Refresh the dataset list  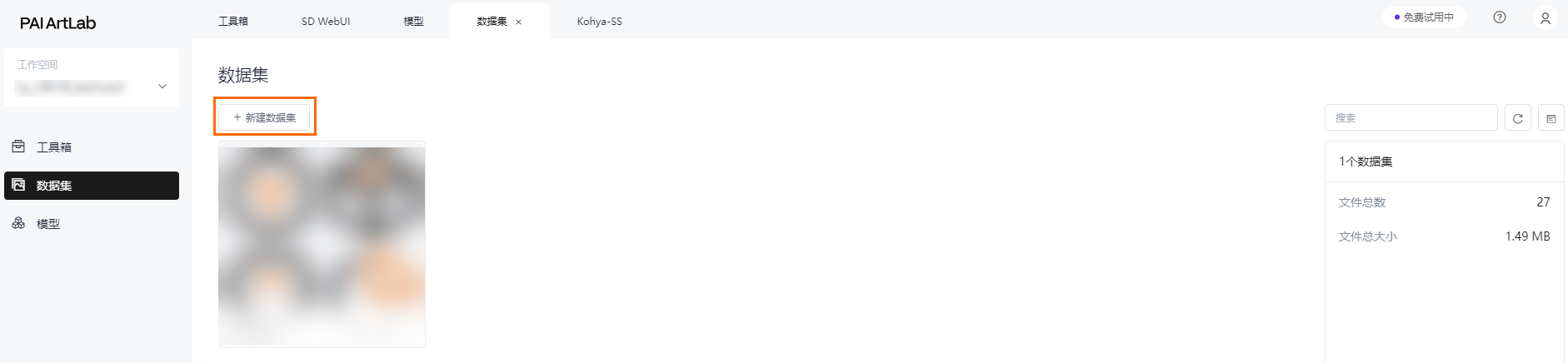point(1518,118)
